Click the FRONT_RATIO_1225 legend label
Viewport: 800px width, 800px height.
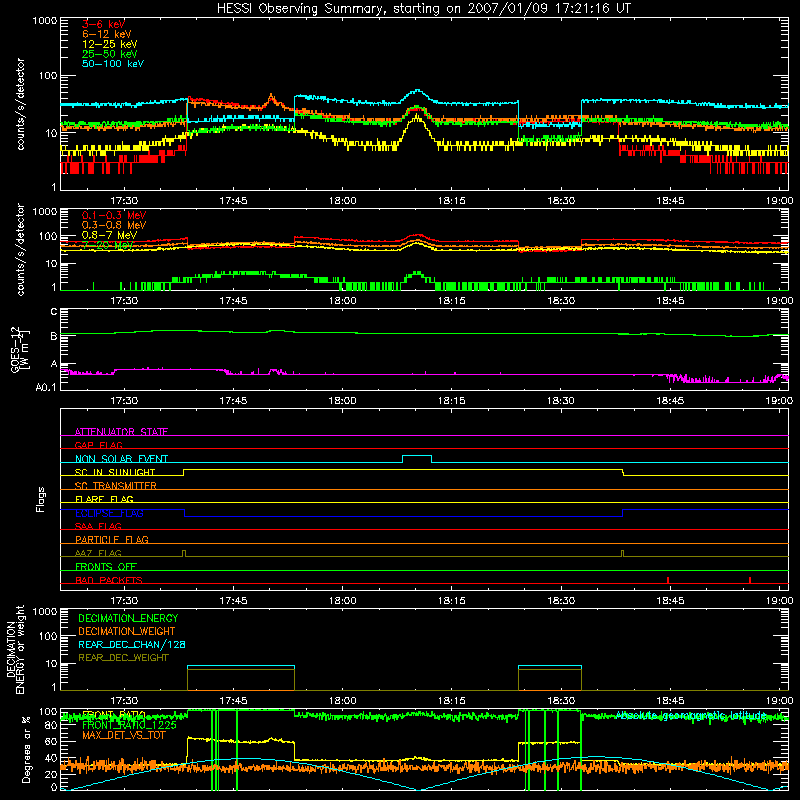click(x=129, y=725)
